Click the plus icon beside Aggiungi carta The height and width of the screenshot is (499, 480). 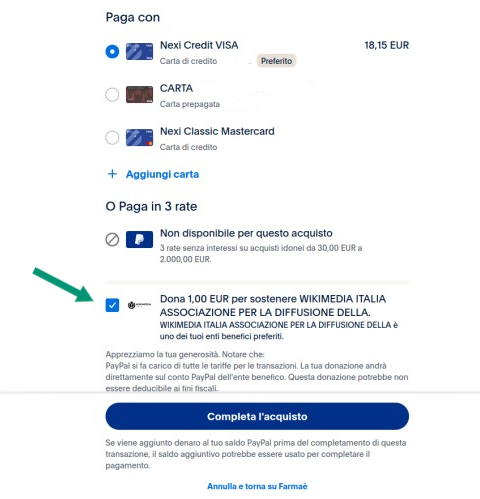[112, 174]
